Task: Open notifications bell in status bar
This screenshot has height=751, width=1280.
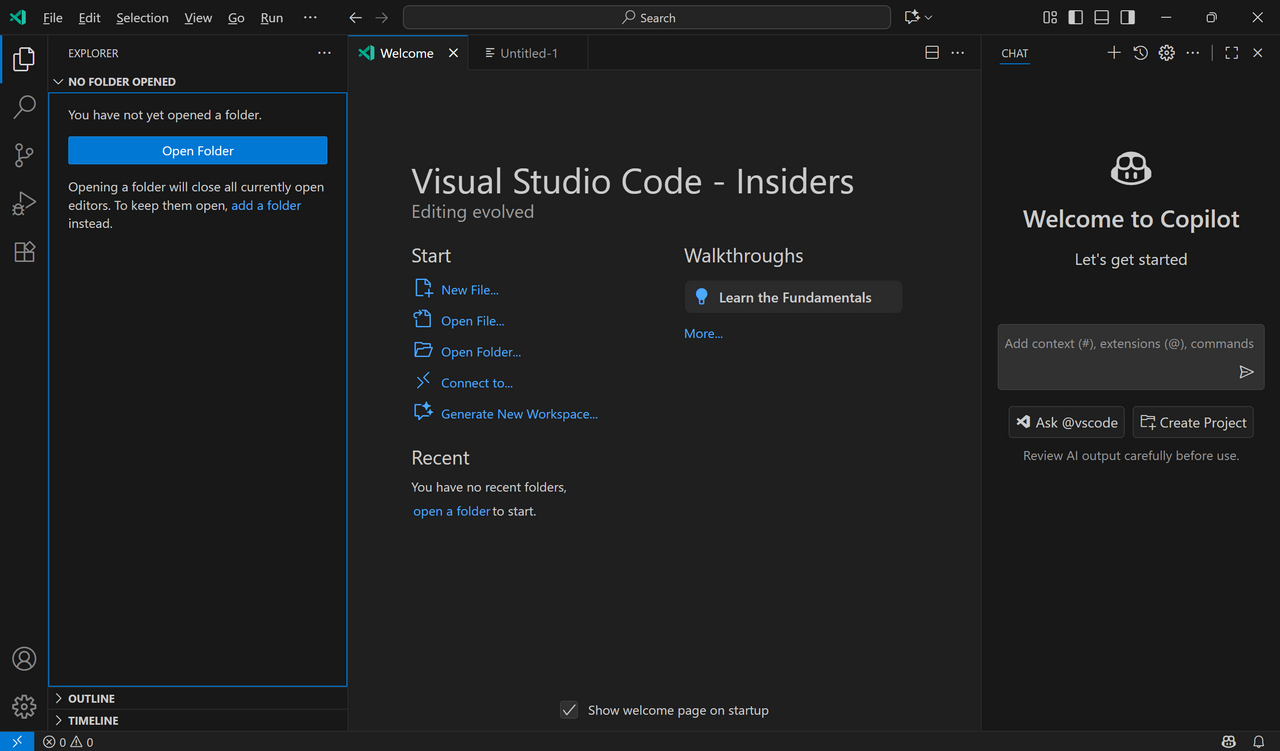Action: (1258, 742)
